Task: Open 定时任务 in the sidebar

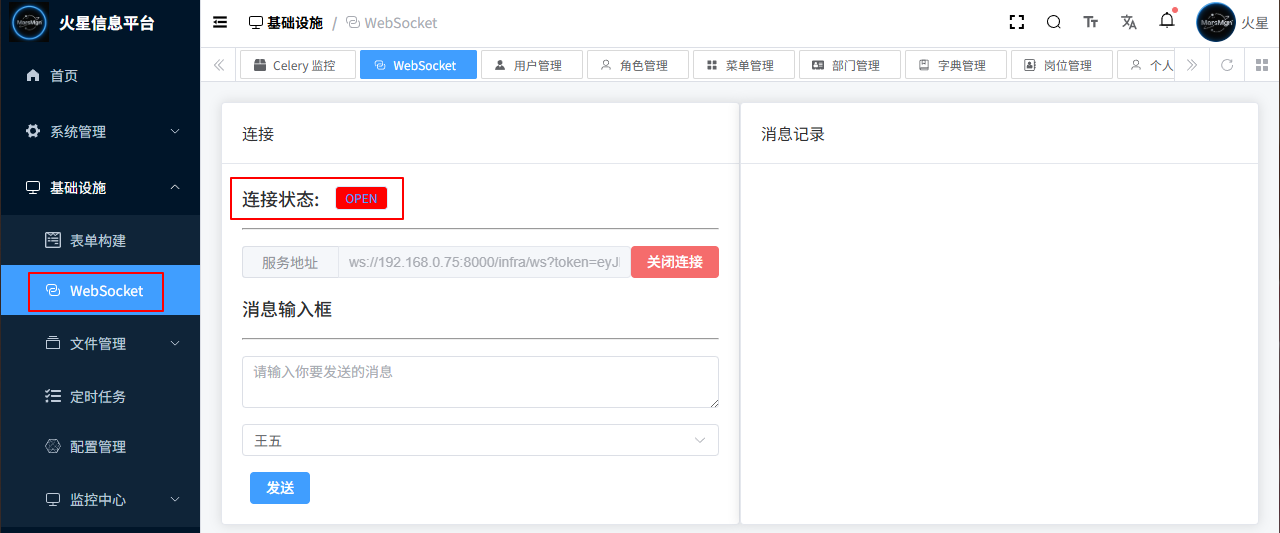Action: [x=97, y=396]
